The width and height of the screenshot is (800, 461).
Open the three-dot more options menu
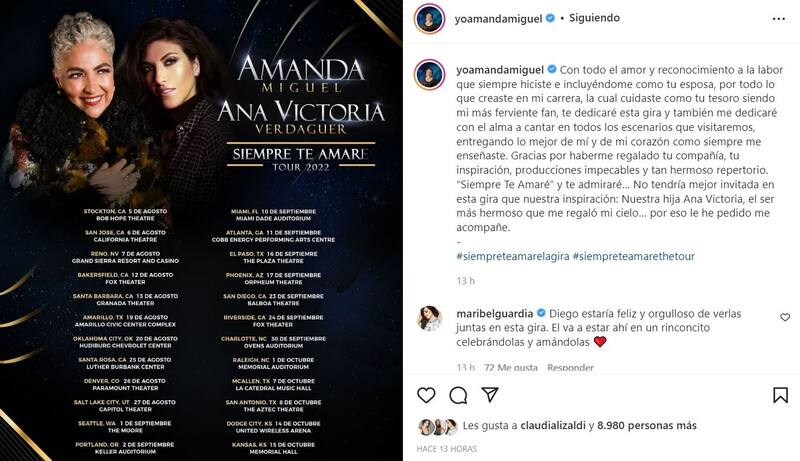click(779, 19)
